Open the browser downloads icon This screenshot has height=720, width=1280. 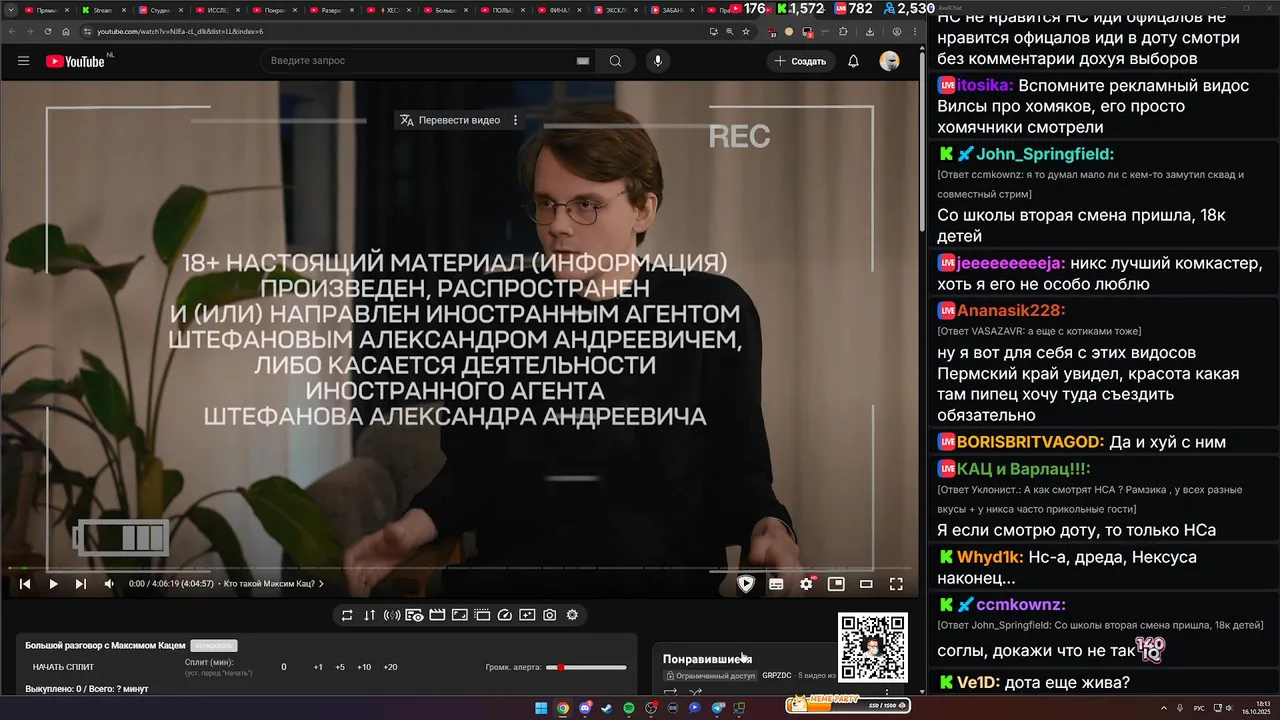point(870,31)
